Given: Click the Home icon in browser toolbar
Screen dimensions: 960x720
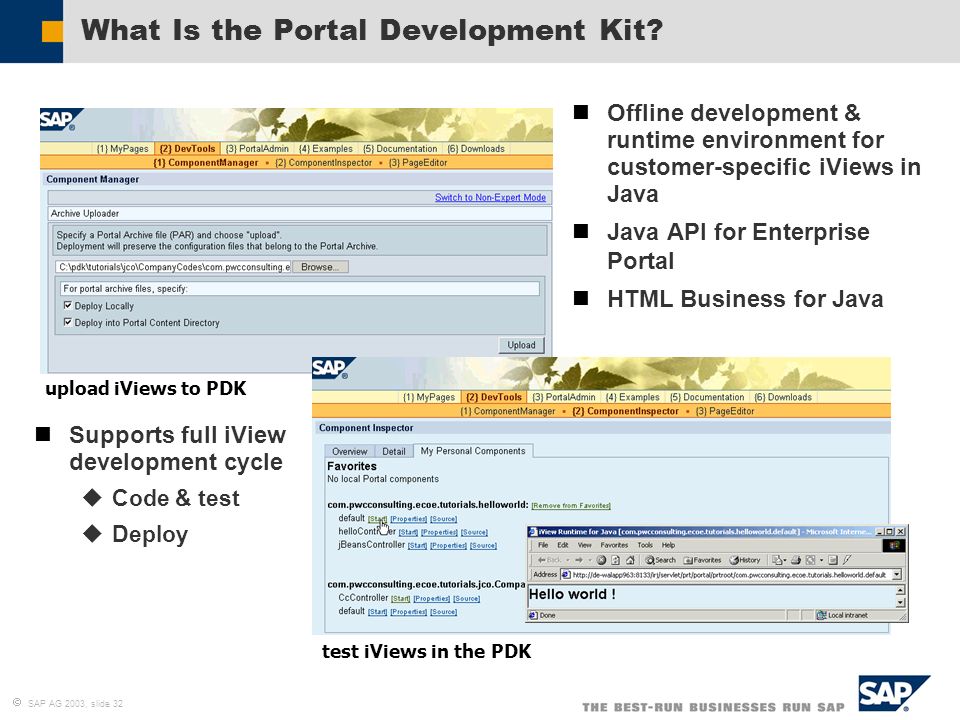Looking at the screenshot, I should tap(630, 560).
